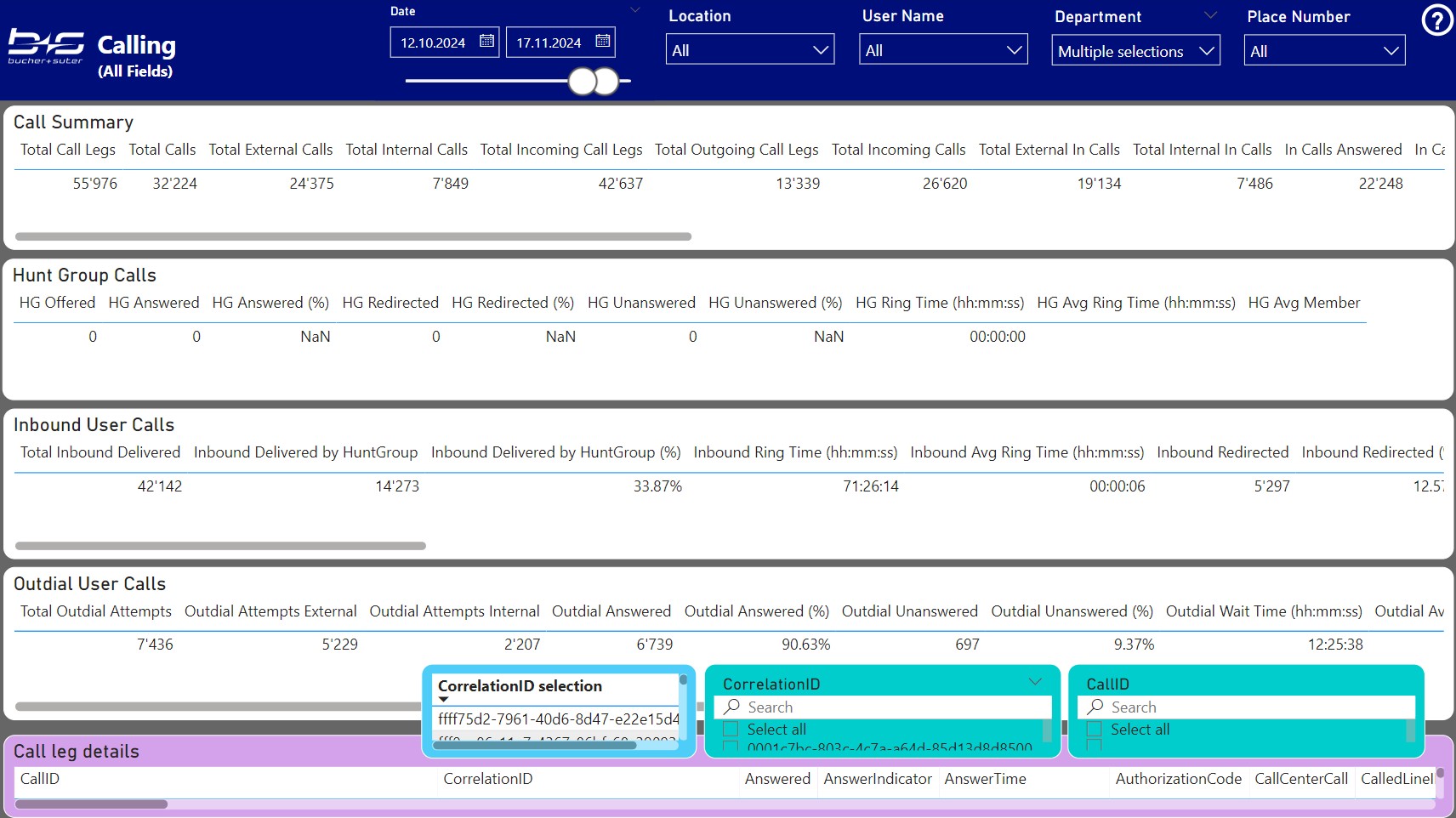Click the CorrelationID slicer search magnifier icon
Viewport: 1456px width, 818px height.
[732, 707]
